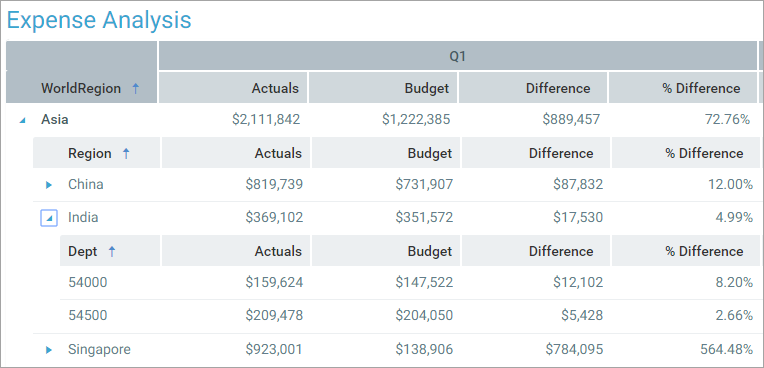Click Asia's $2,111,842 actuals cell
The height and width of the screenshot is (368, 764).
(x=266, y=119)
